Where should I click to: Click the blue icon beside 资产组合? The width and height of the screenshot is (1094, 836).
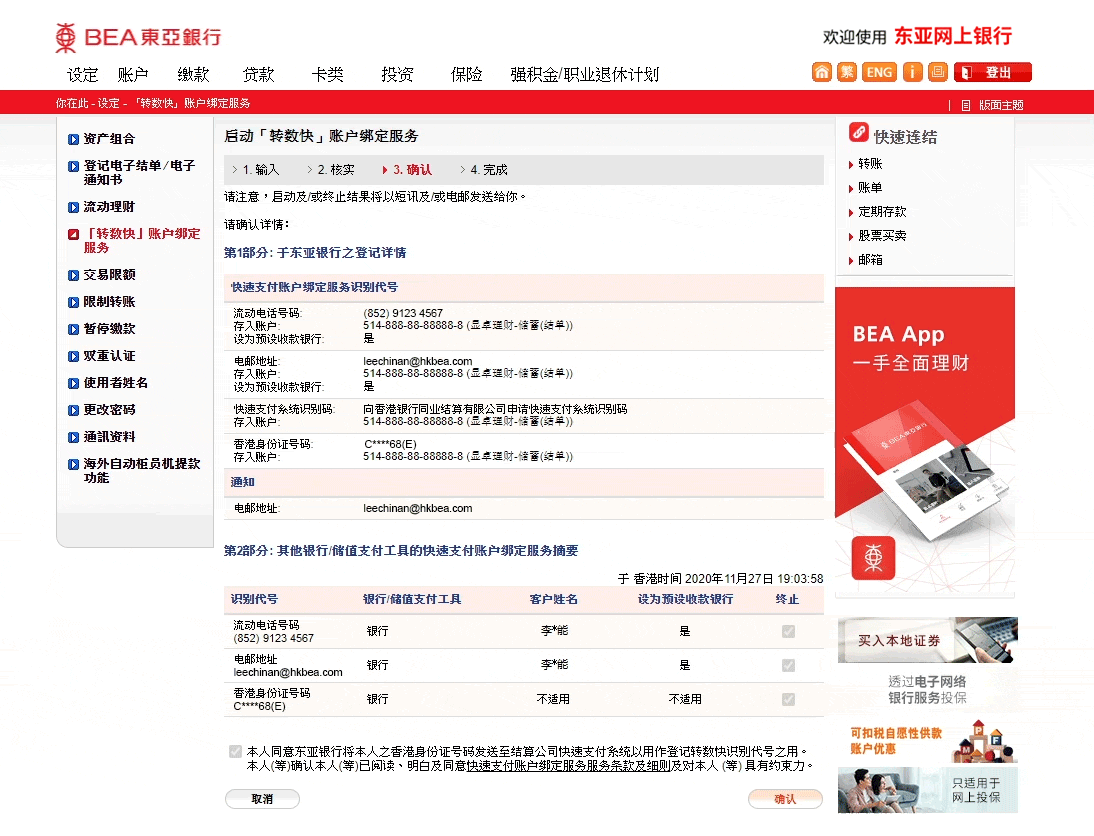pyautogui.click(x=73, y=140)
